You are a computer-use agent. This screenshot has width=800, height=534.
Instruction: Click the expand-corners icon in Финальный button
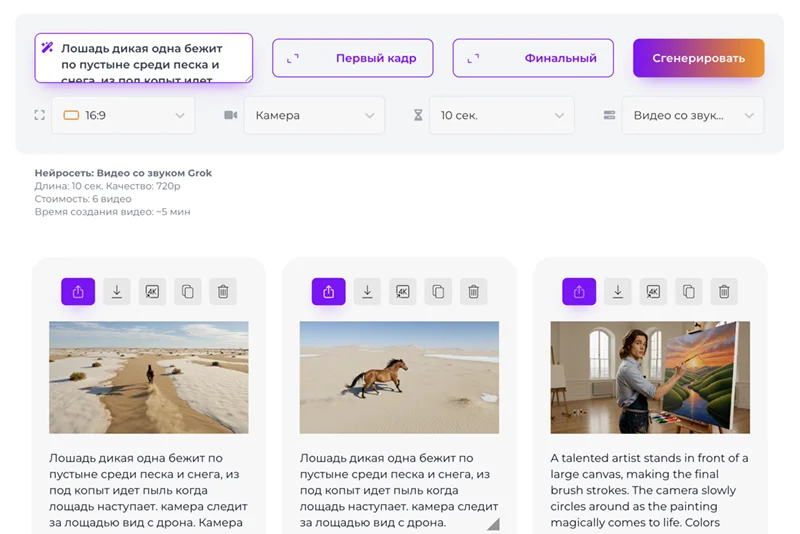coord(473,59)
